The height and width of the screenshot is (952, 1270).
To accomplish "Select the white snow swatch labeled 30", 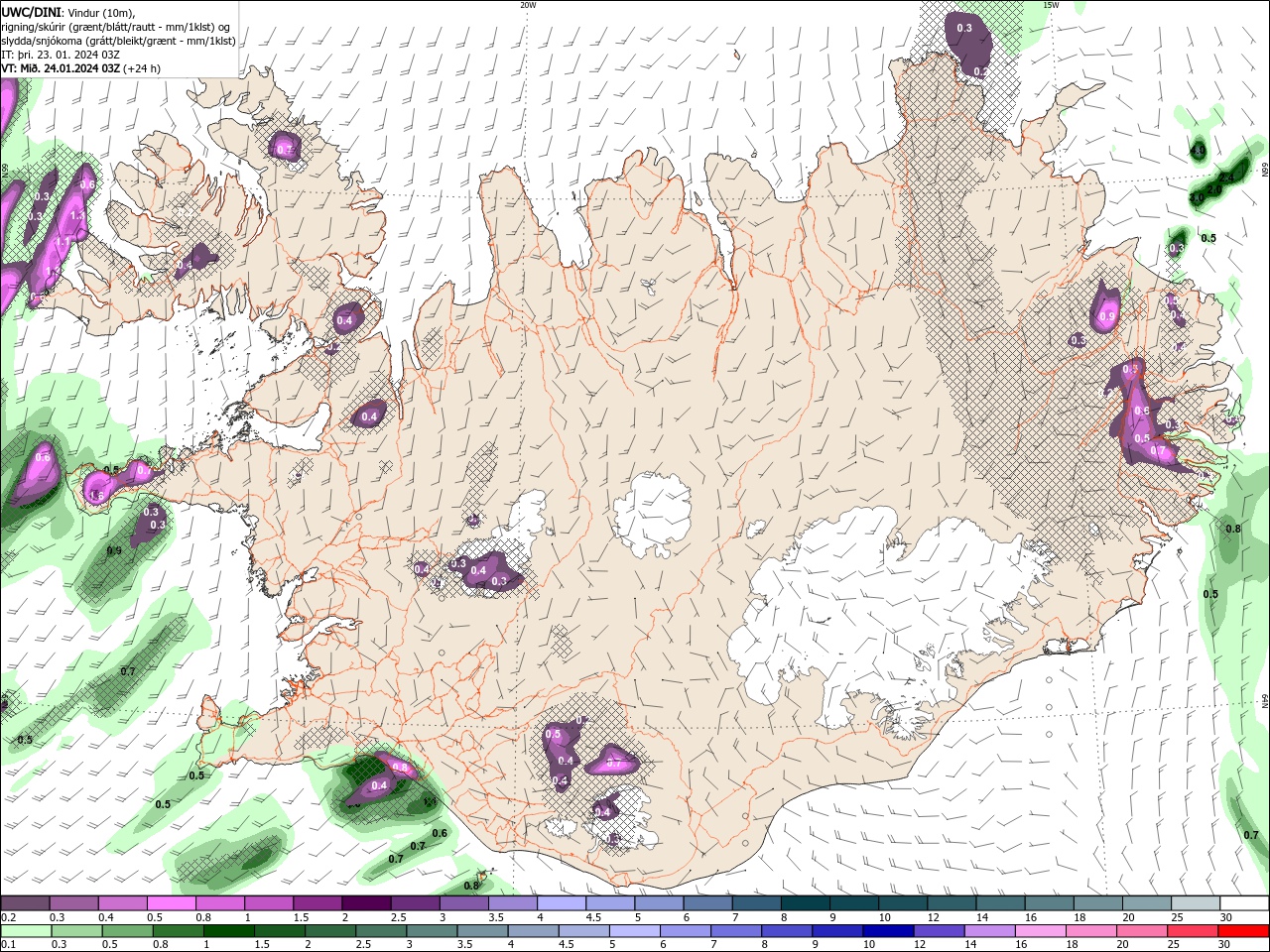I will [x=1245, y=903].
